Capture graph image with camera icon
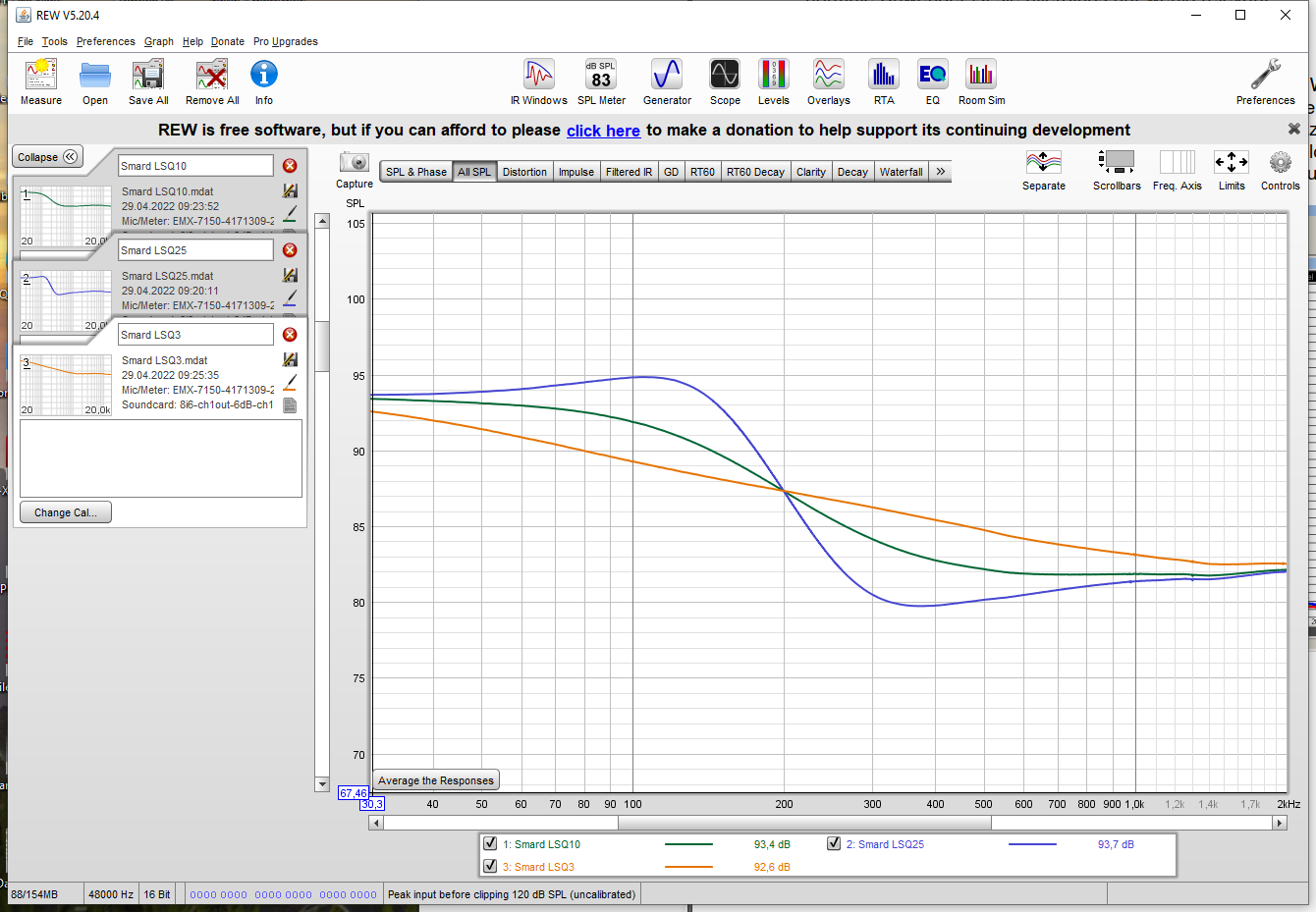Viewport: 1316px width, 912px height. [354, 163]
